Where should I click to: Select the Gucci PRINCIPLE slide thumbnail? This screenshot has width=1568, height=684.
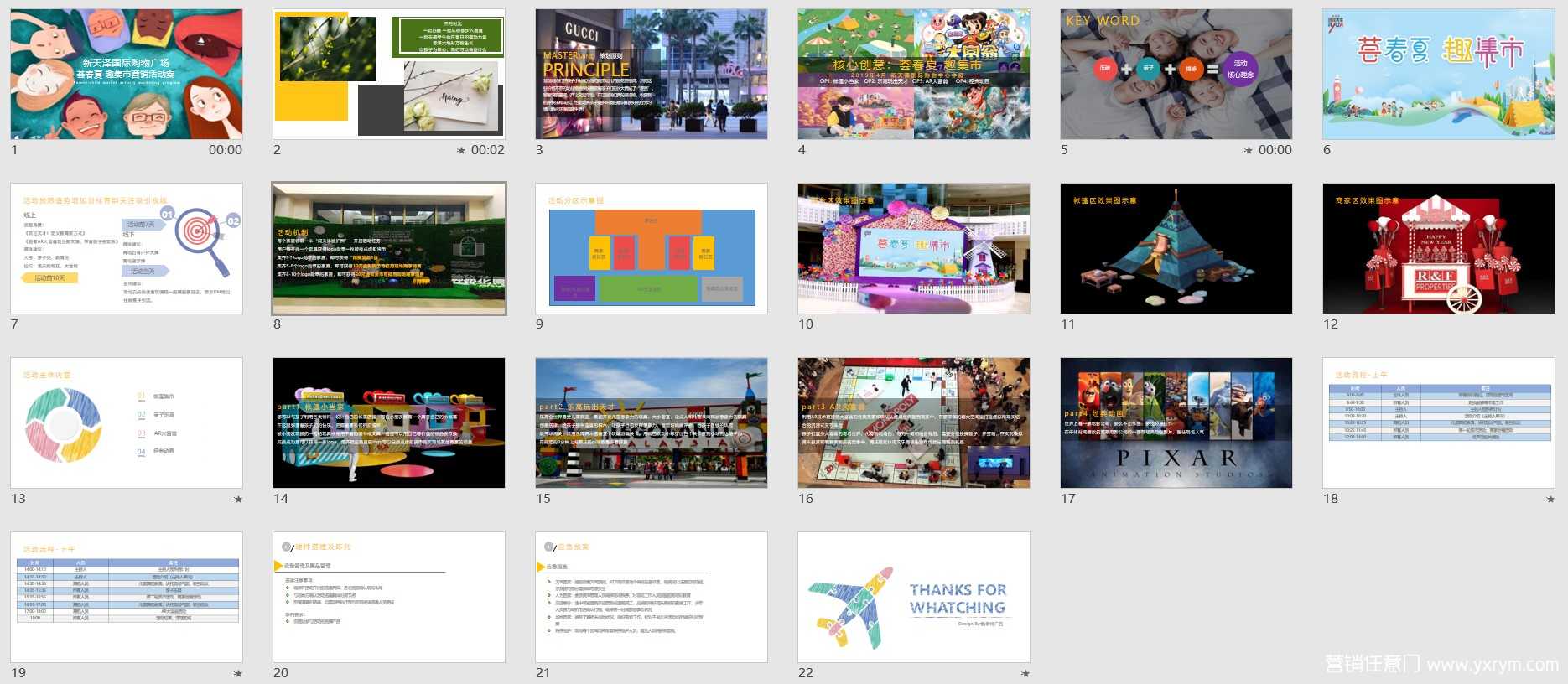coord(652,74)
